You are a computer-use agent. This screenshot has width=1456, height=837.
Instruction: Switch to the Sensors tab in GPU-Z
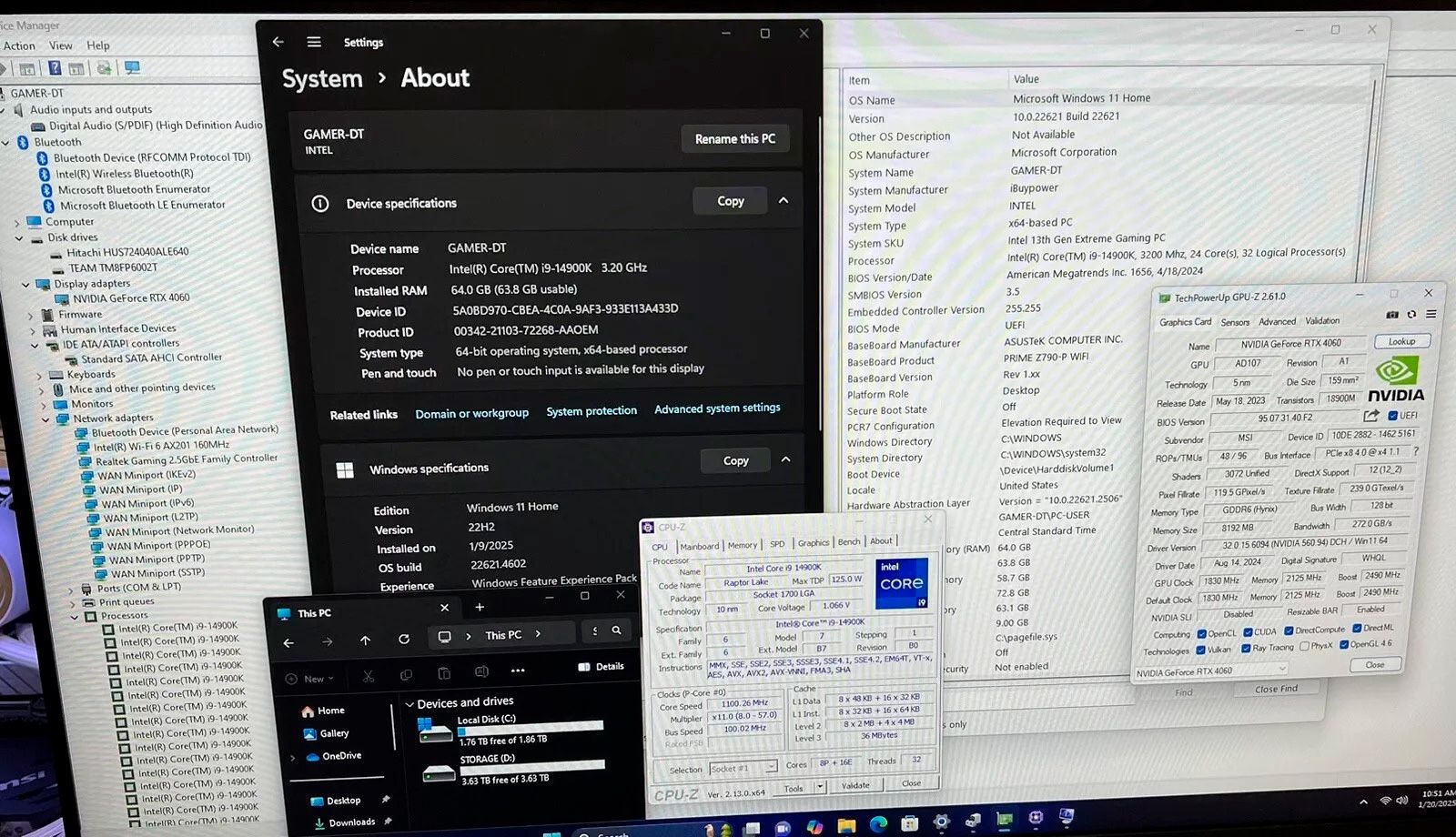point(1235,322)
